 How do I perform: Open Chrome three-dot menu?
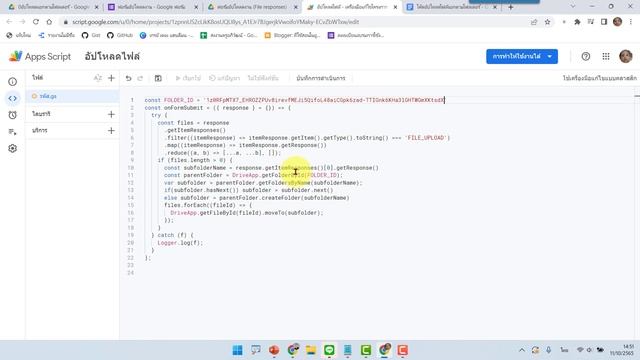click(x=631, y=22)
